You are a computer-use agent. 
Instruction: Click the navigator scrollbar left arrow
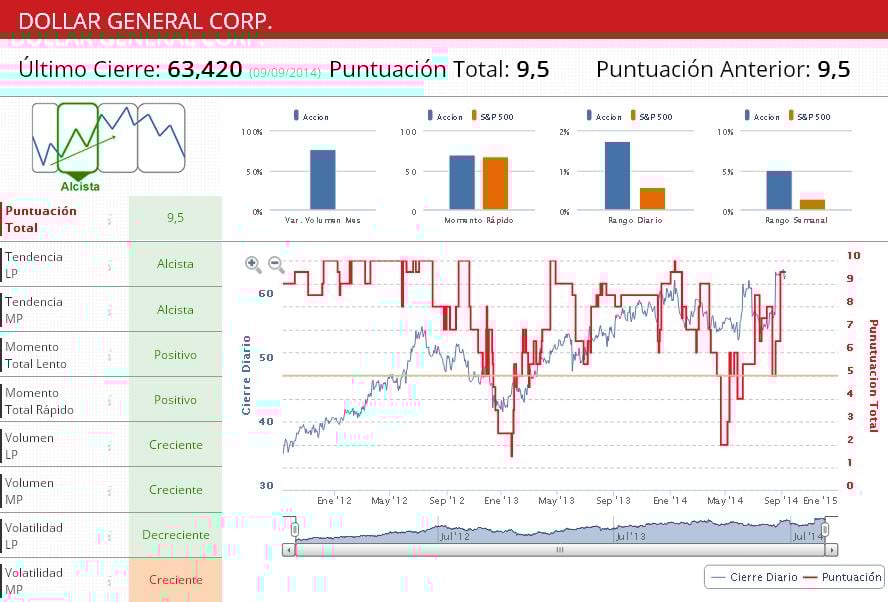pyautogui.click(x=289, y=549)
